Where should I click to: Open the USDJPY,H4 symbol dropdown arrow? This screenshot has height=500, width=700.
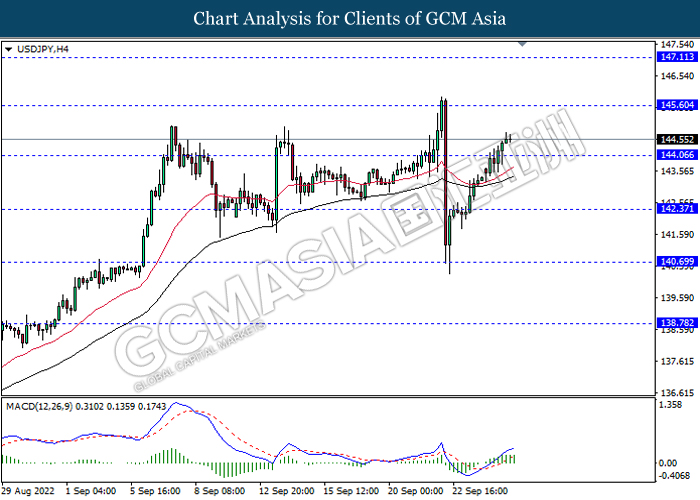(8, 49)
